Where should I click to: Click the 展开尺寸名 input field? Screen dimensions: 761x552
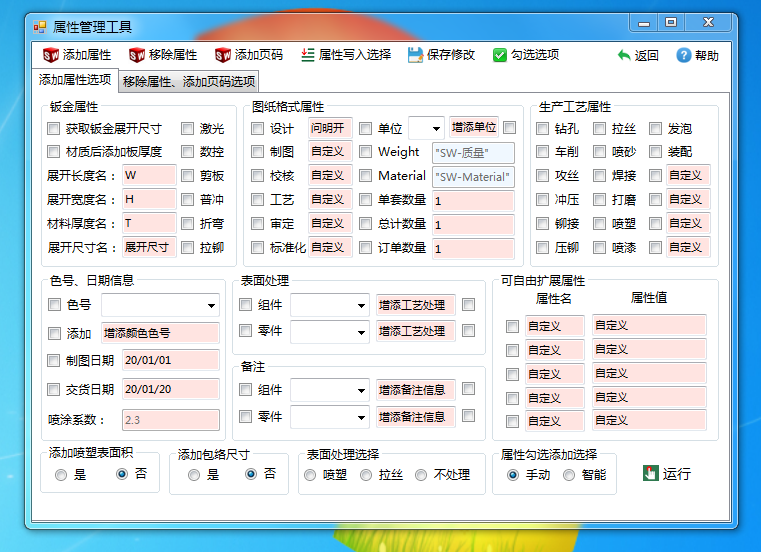(149, 247)
